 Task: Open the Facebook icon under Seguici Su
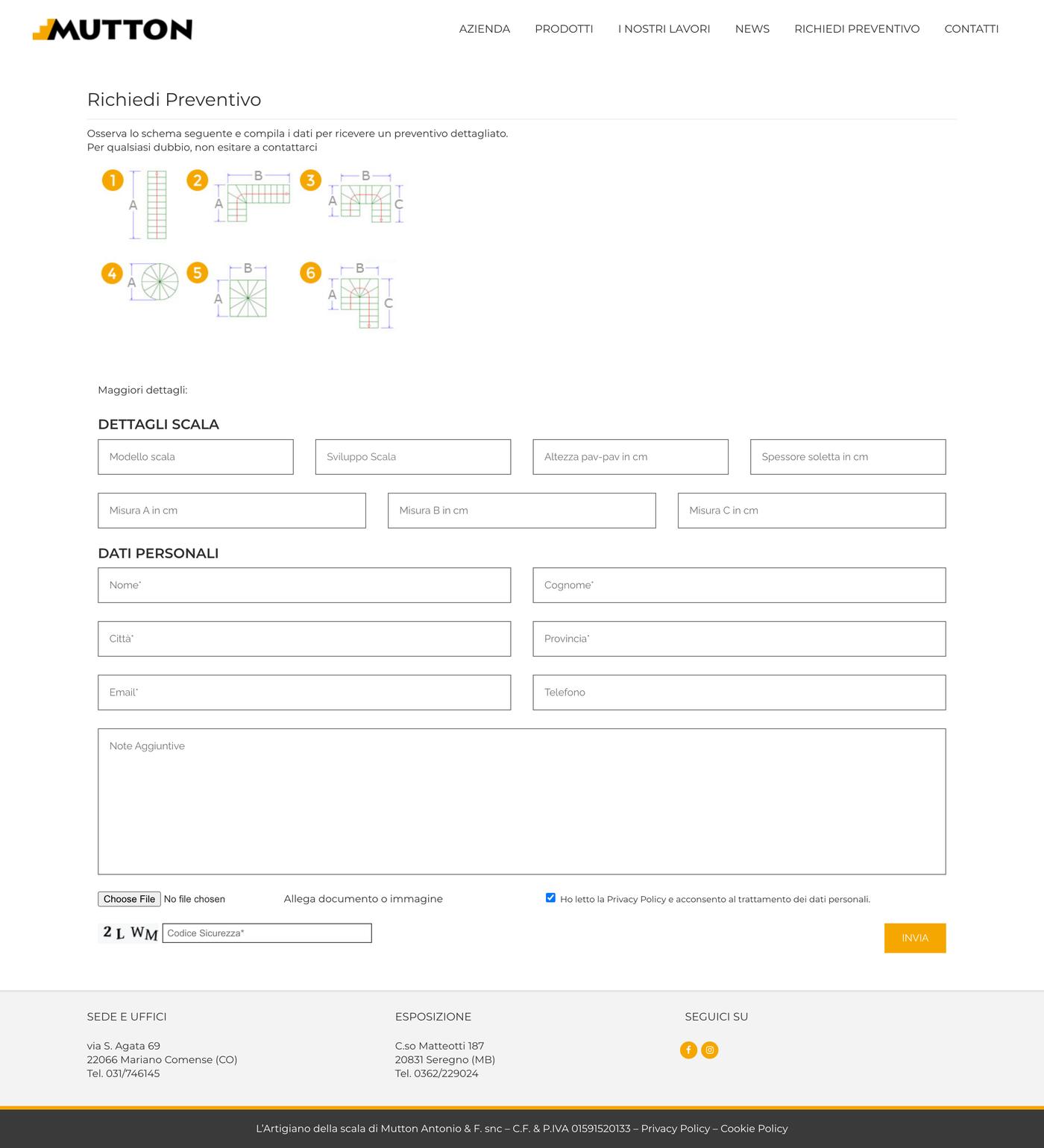coord(688,1050)
